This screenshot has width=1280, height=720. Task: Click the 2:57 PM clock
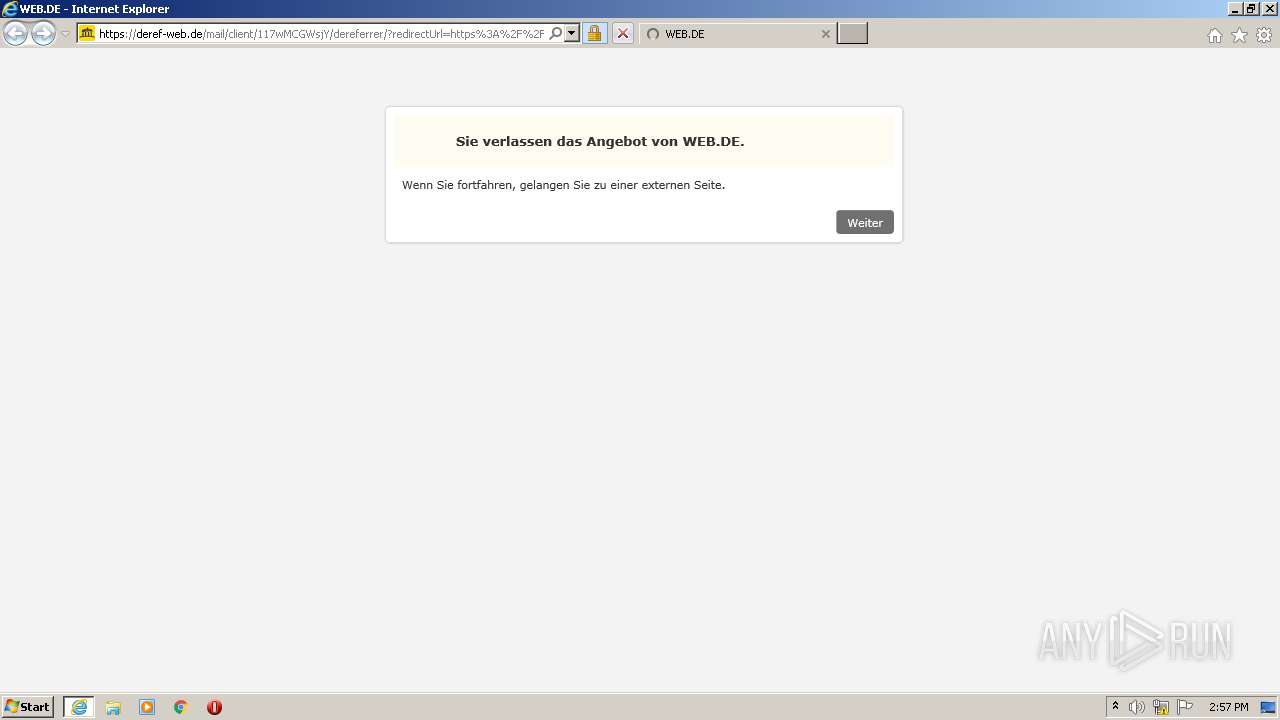point(1228,707)
